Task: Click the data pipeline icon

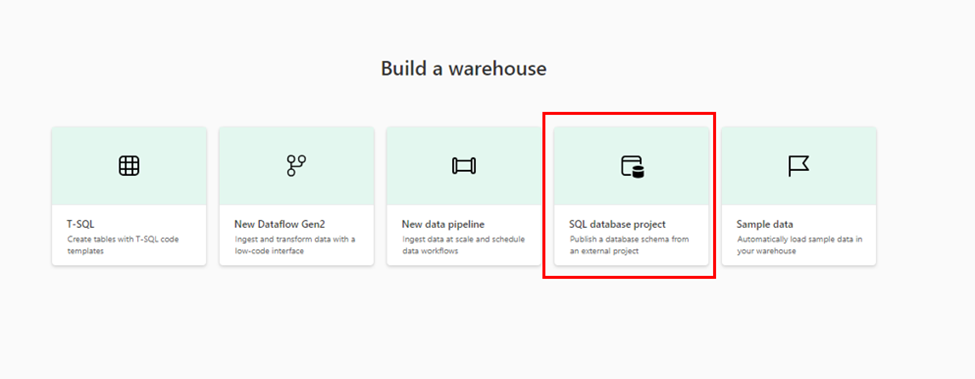Action: click(x=464, y=166)
